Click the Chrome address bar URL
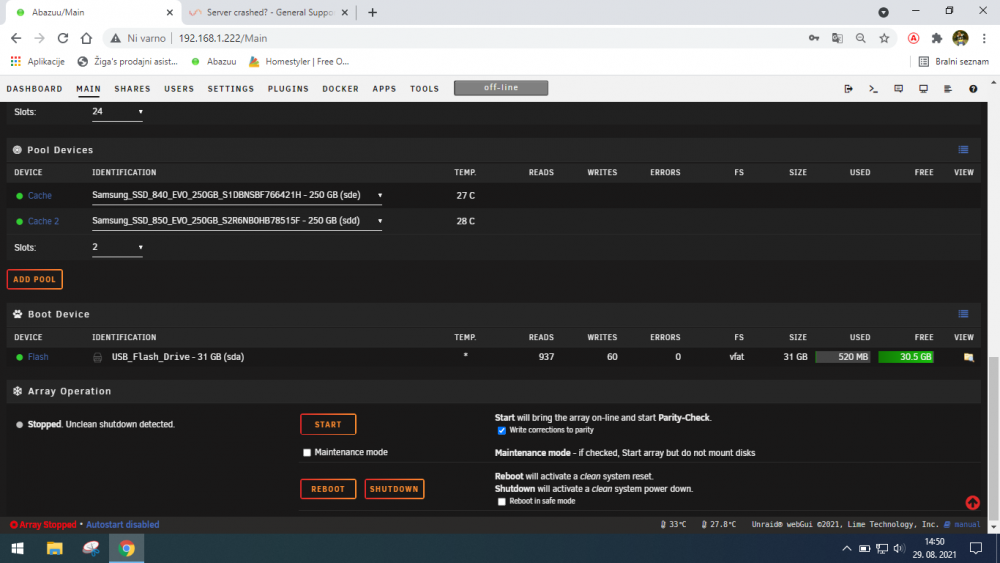 [223, 38]
